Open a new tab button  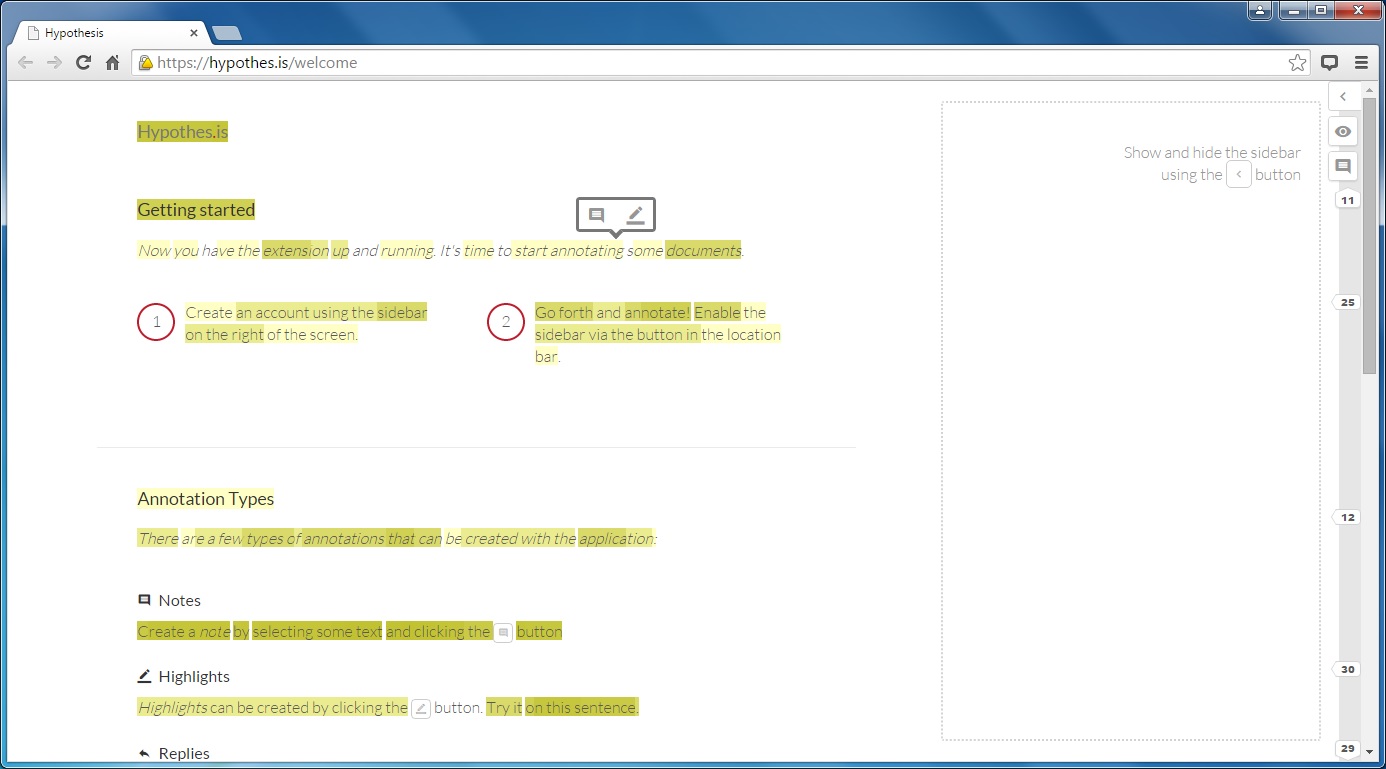point(227,34)
